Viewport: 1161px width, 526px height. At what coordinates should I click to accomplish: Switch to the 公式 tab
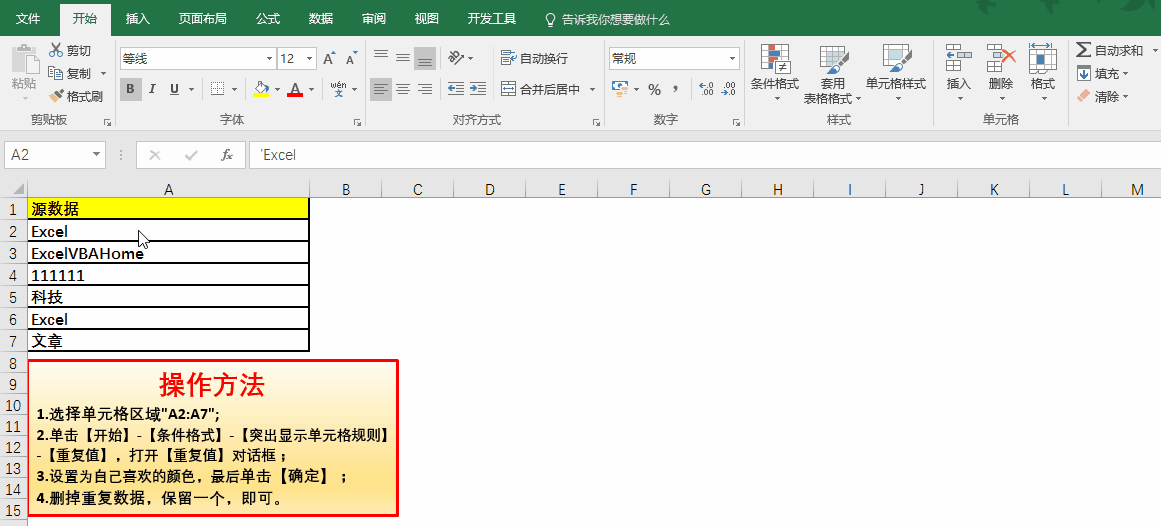(x=267, y=19)
